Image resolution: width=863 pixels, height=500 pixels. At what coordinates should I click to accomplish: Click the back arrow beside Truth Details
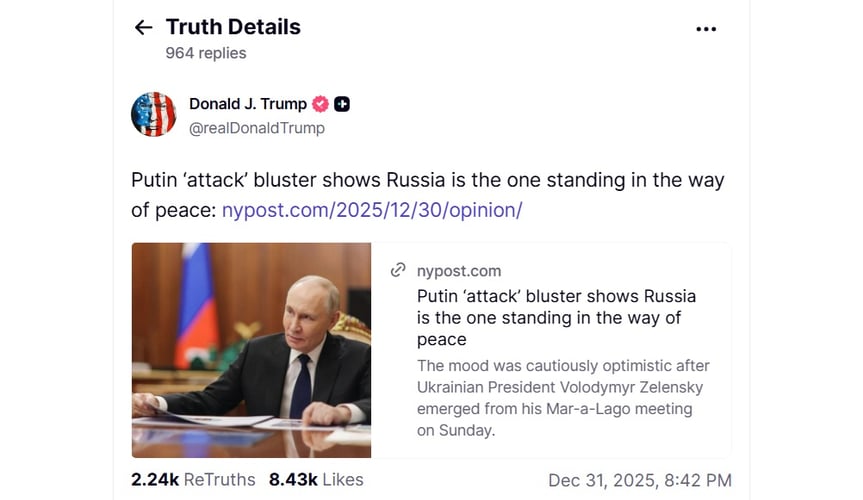coord(143,28)
